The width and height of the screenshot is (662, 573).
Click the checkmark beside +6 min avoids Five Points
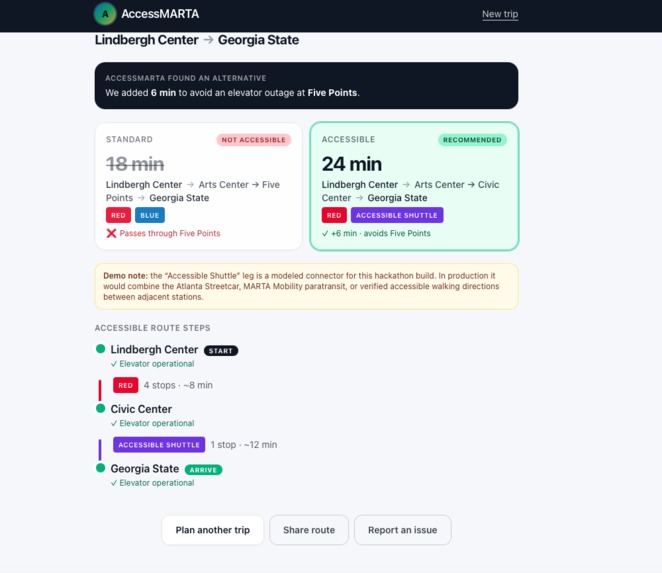325,233
